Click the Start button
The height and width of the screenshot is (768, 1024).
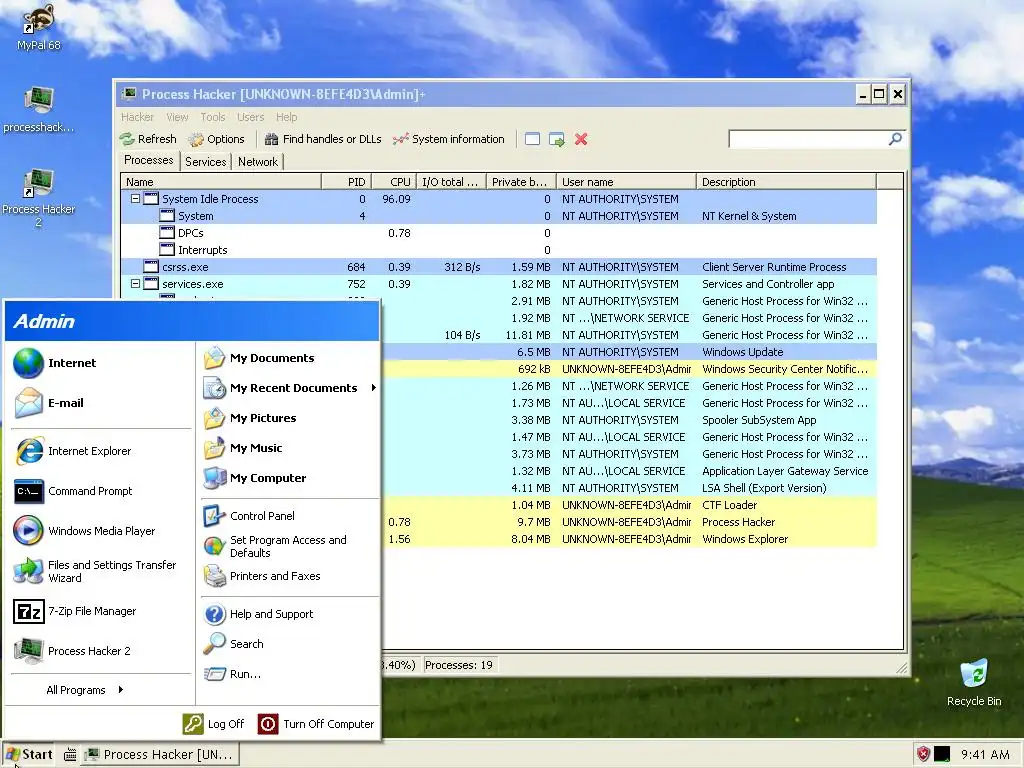[29, 754]
